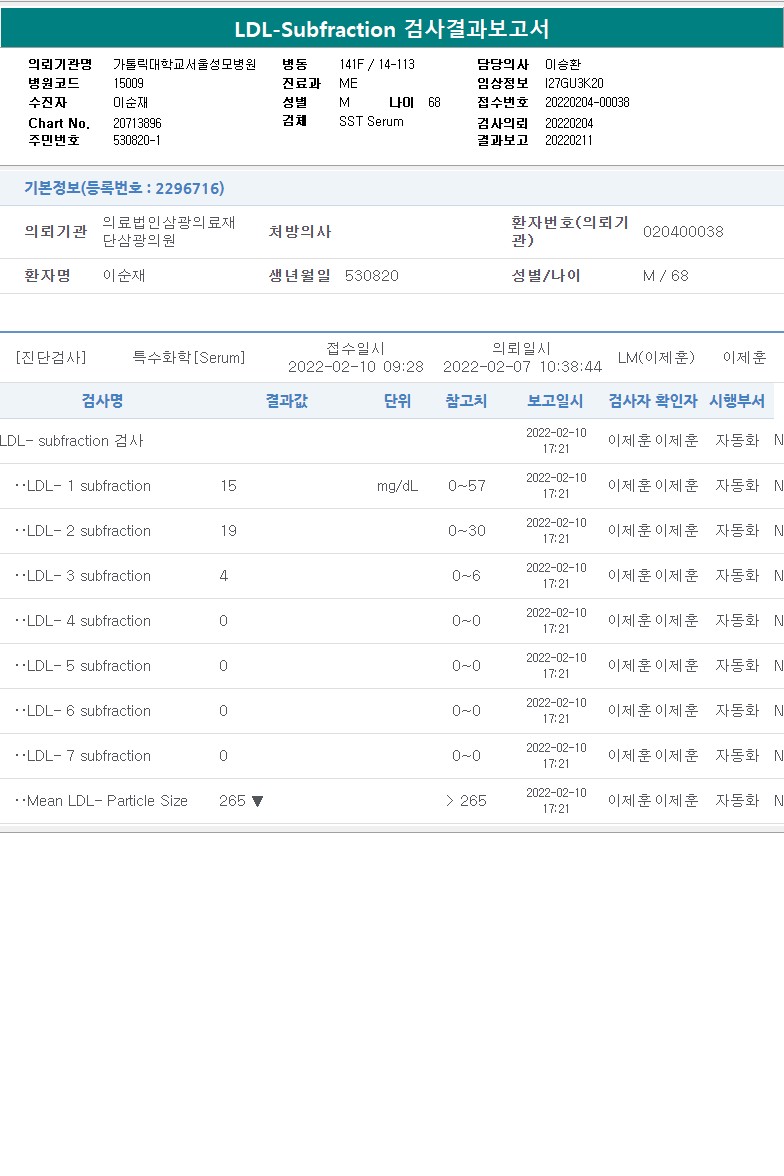
Task: Click the down-triangle icon beside 265
Action: pos(257,801)
